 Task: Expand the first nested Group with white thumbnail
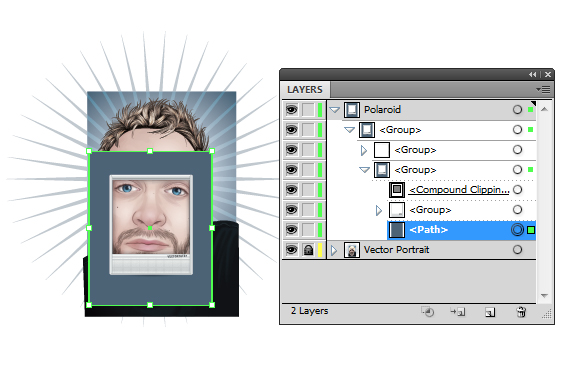[364, 150]
